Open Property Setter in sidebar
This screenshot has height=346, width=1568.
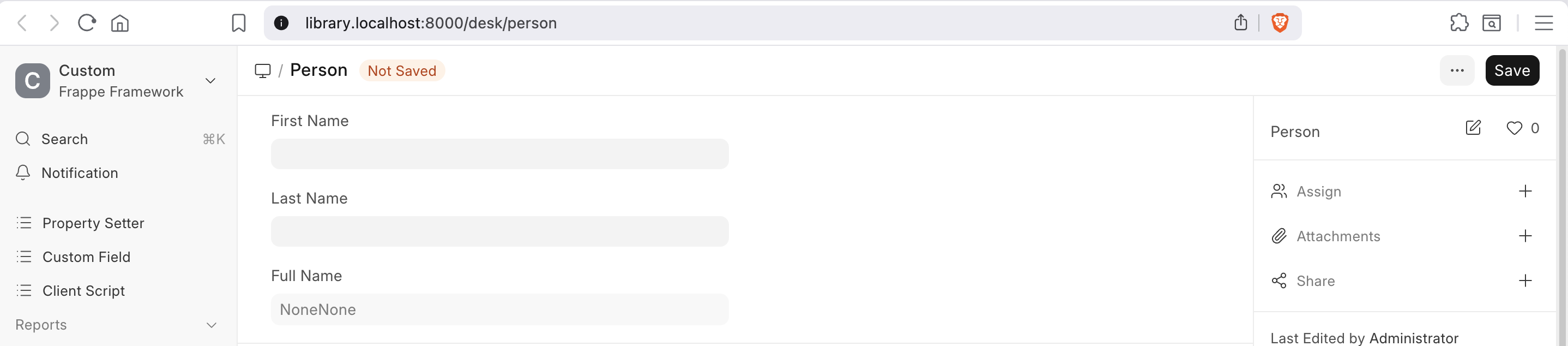93,224
